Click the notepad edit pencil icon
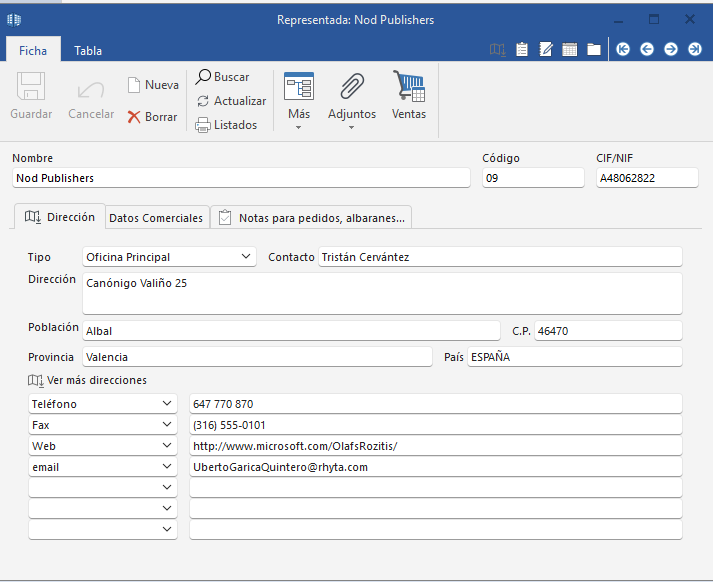 click(x=546, y=49)
